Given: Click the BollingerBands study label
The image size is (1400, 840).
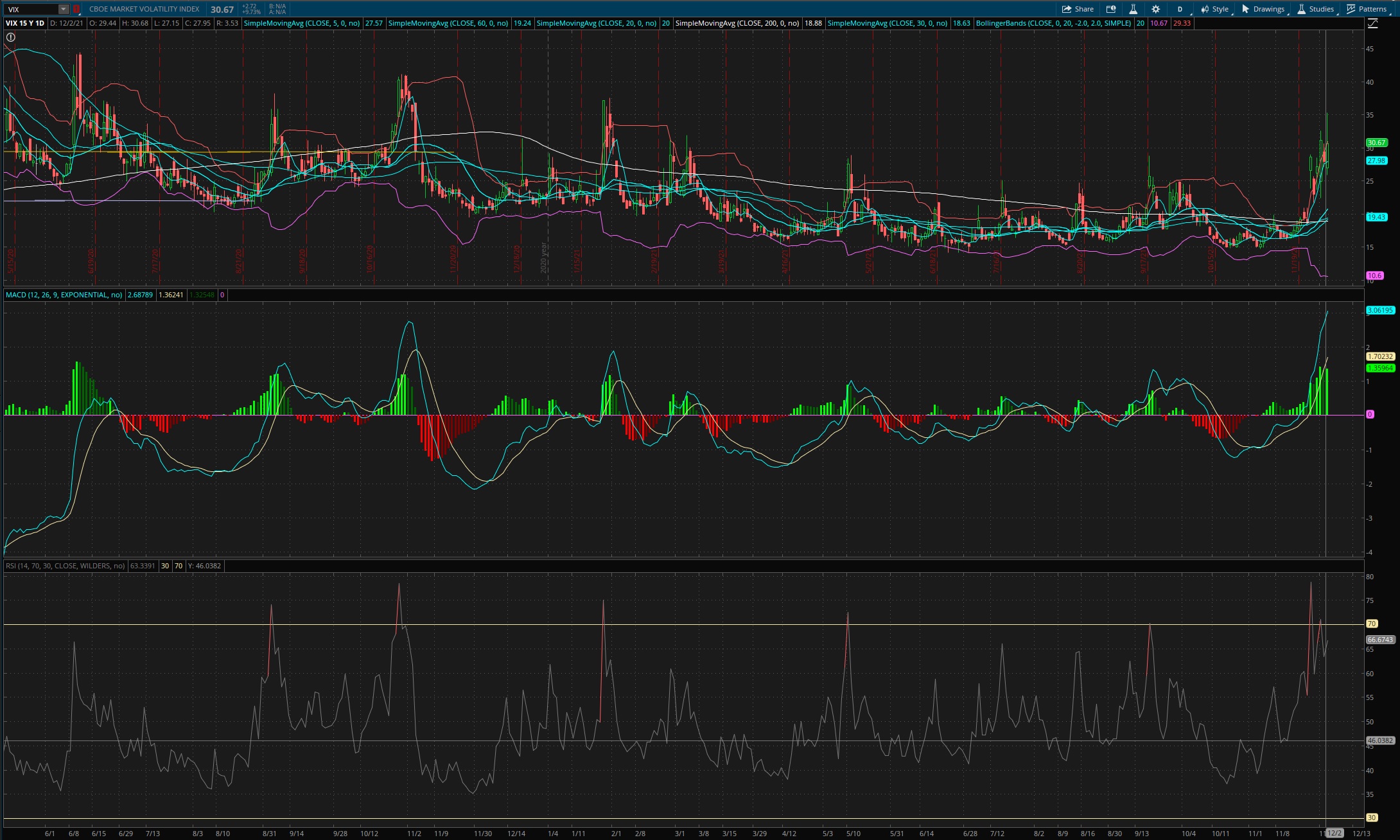Looking at the screenshot, I should 1053,23.
